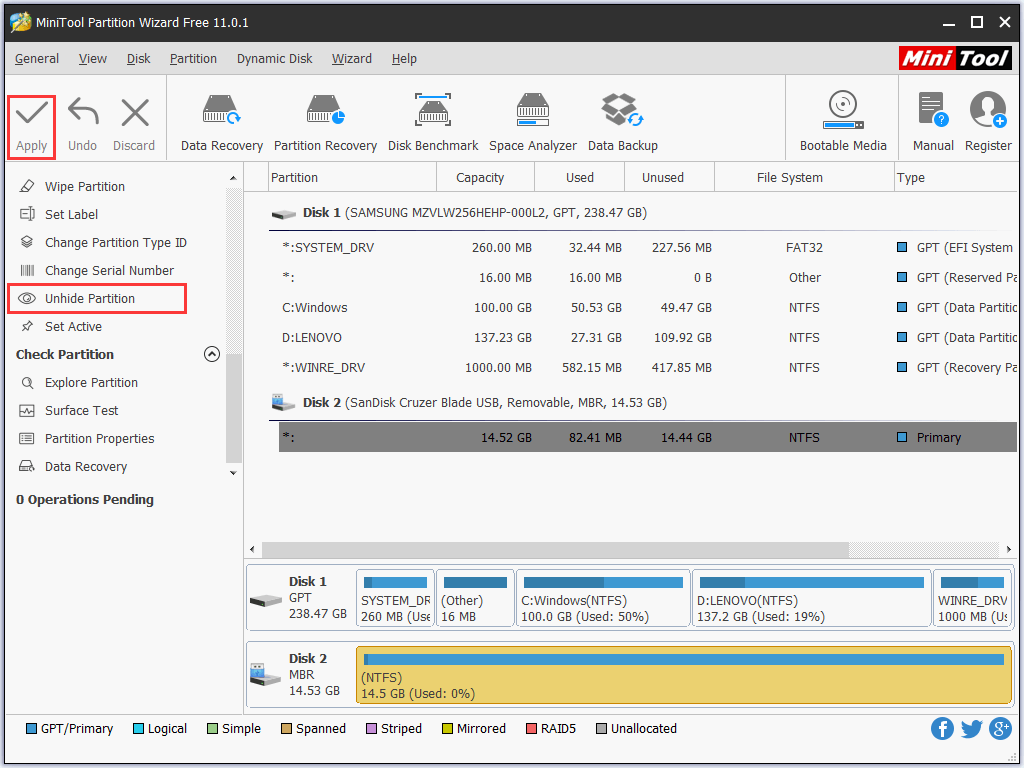Select the SYSTEM_DRV partition row
The width and height of the screenshot is (1024, 768).
(x=648, y=248)
